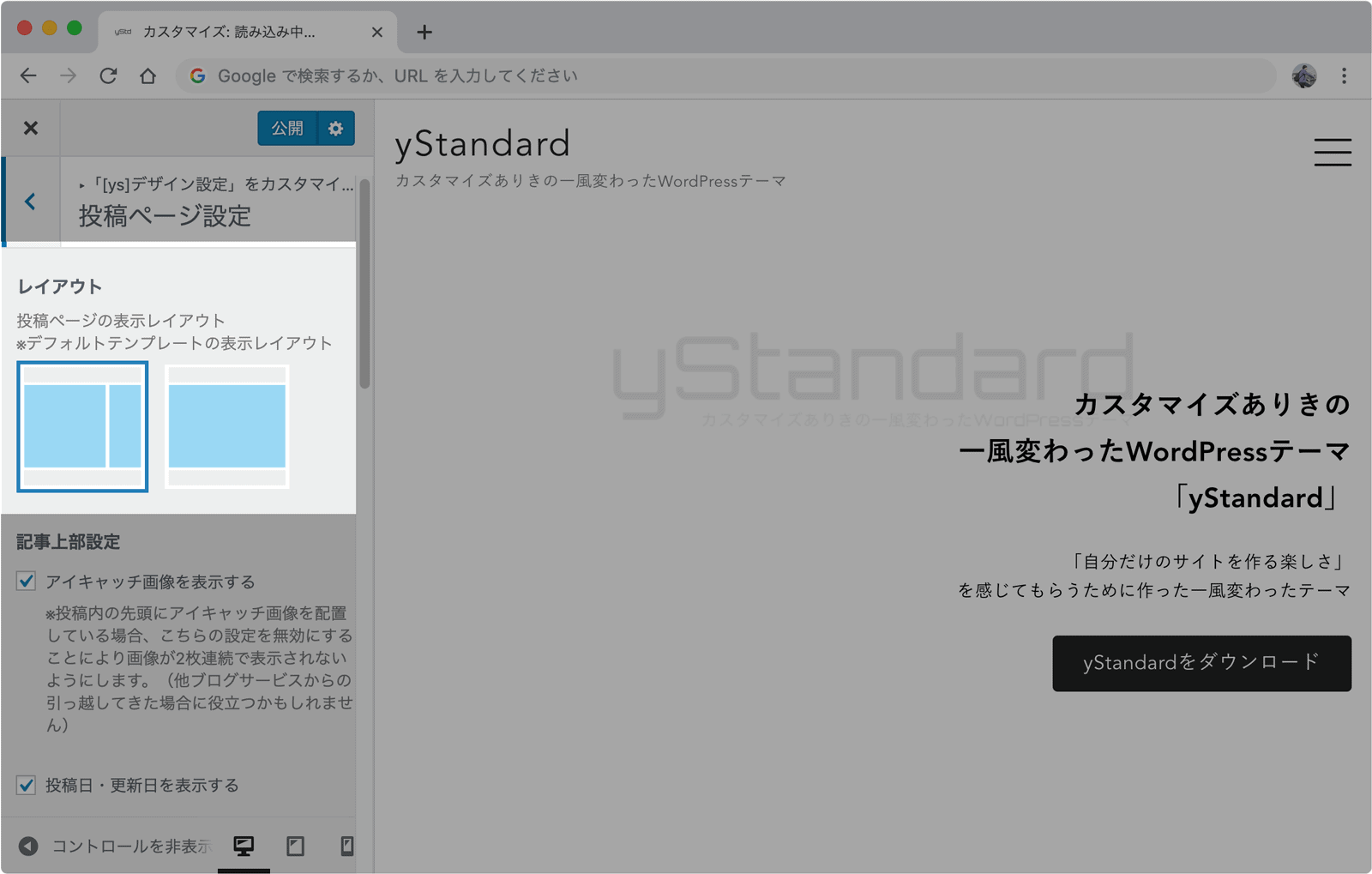This screenshot has width=1372, height=874.
Task: Click the 投稿ページ設定 section heading
Action: coord(165,216)
